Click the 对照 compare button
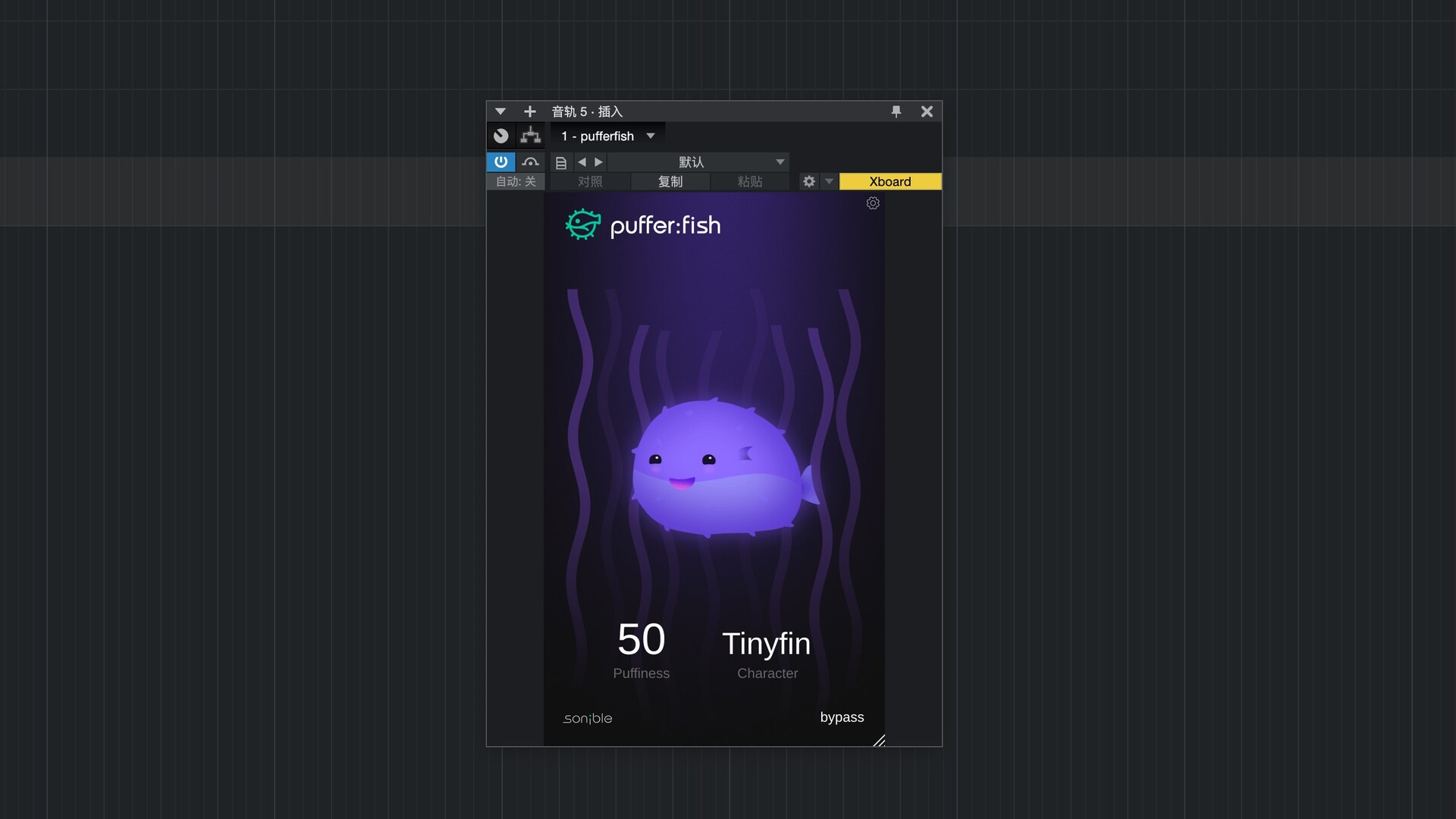 pos(589,181)
